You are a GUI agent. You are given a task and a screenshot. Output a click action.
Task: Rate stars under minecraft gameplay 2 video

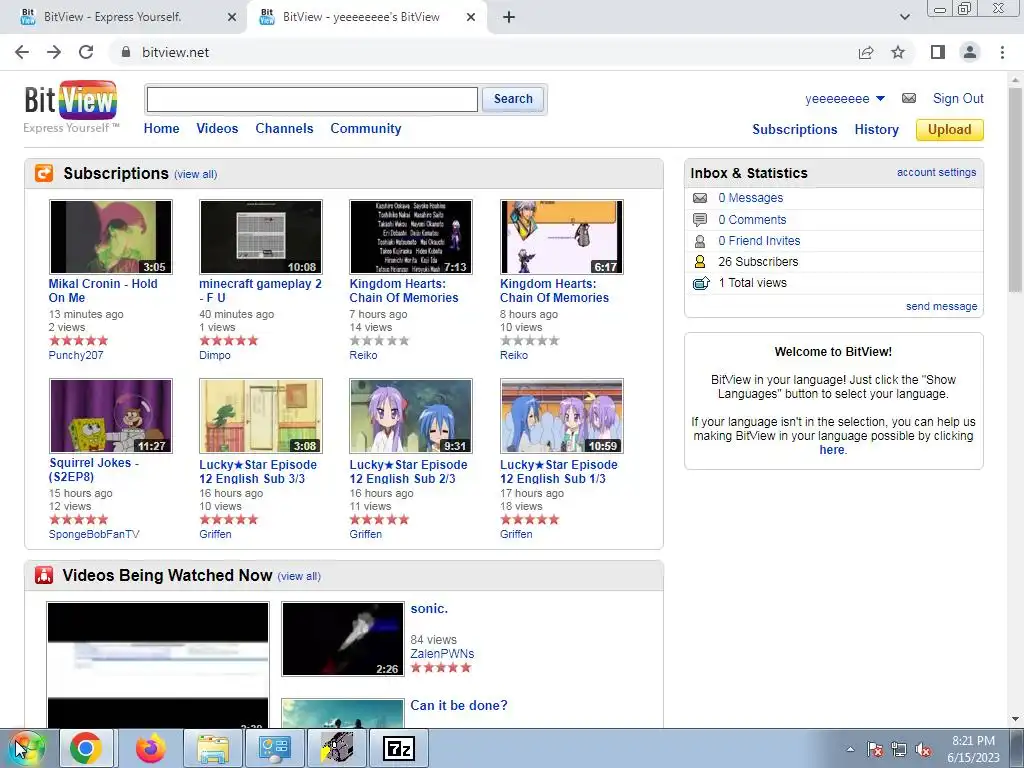point(229,340)
